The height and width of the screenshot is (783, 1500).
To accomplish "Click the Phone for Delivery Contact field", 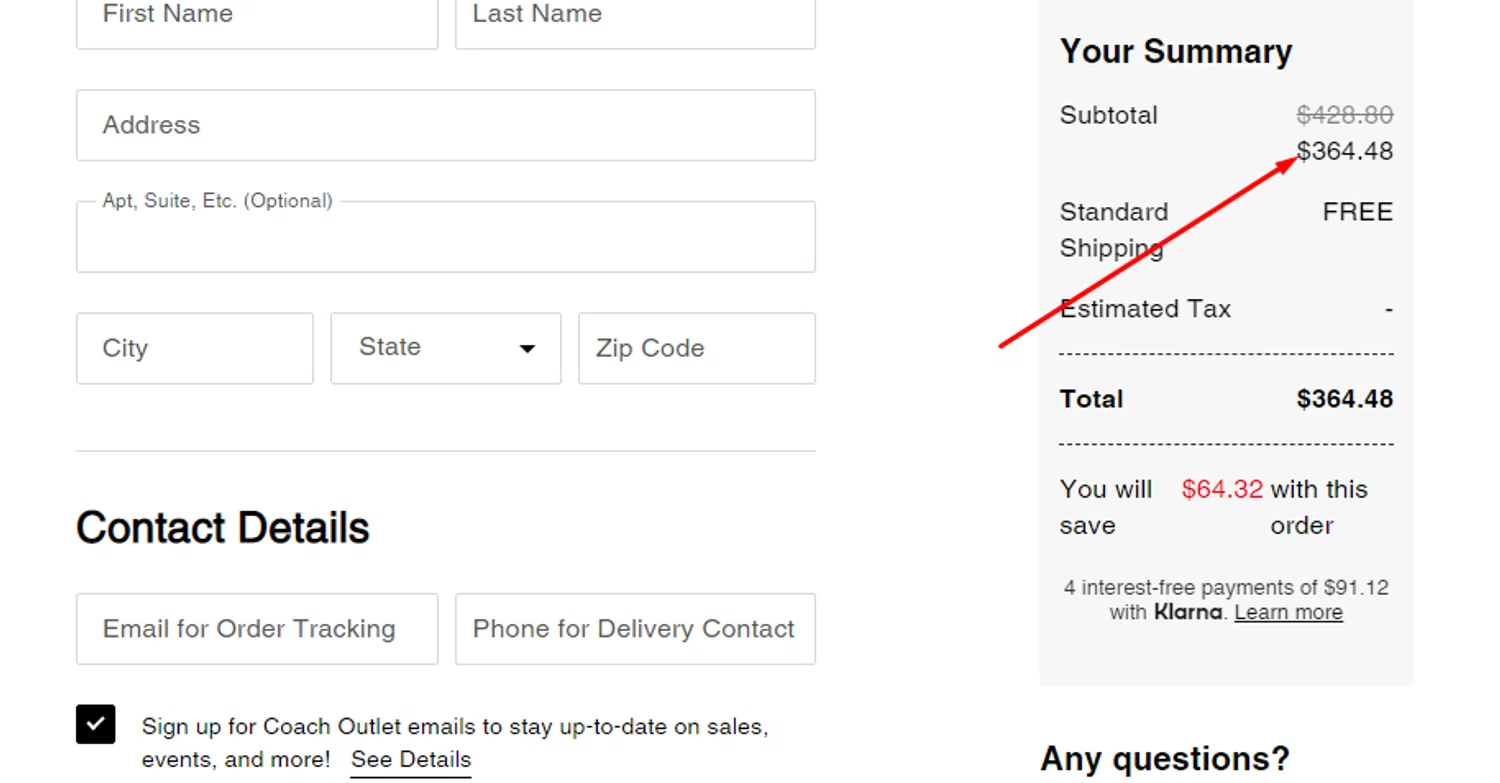I will [x=635, y=629].
